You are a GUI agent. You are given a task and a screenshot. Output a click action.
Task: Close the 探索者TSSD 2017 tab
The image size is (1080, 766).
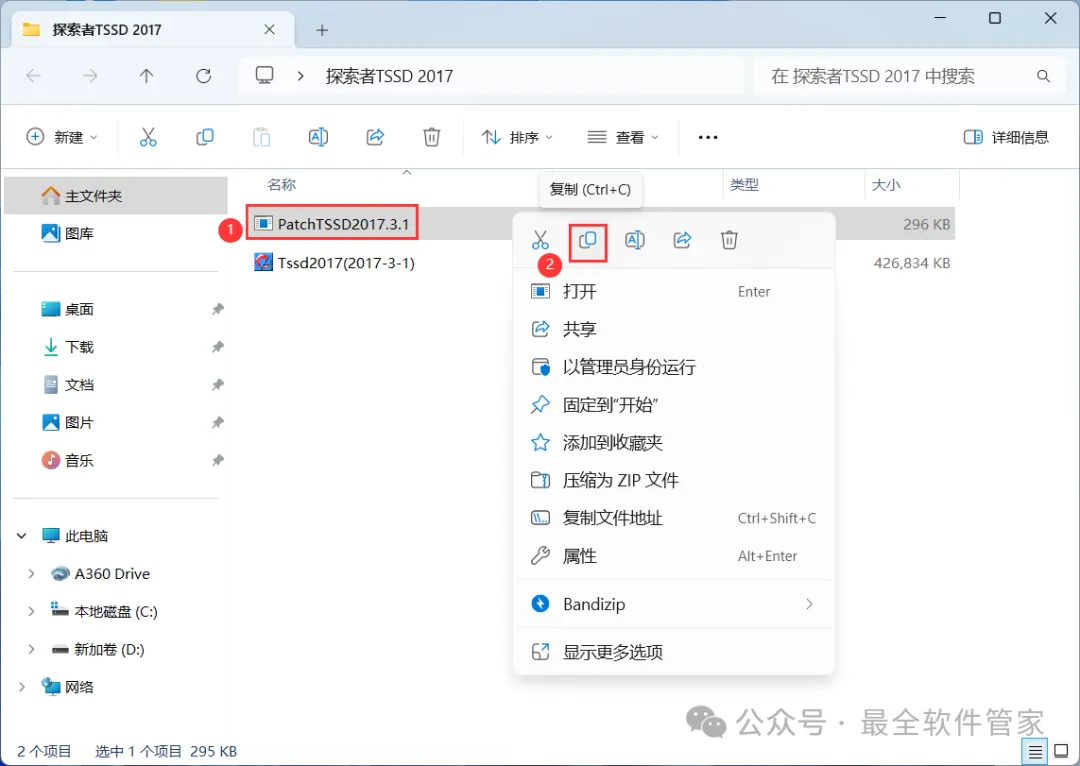[269, 30]
